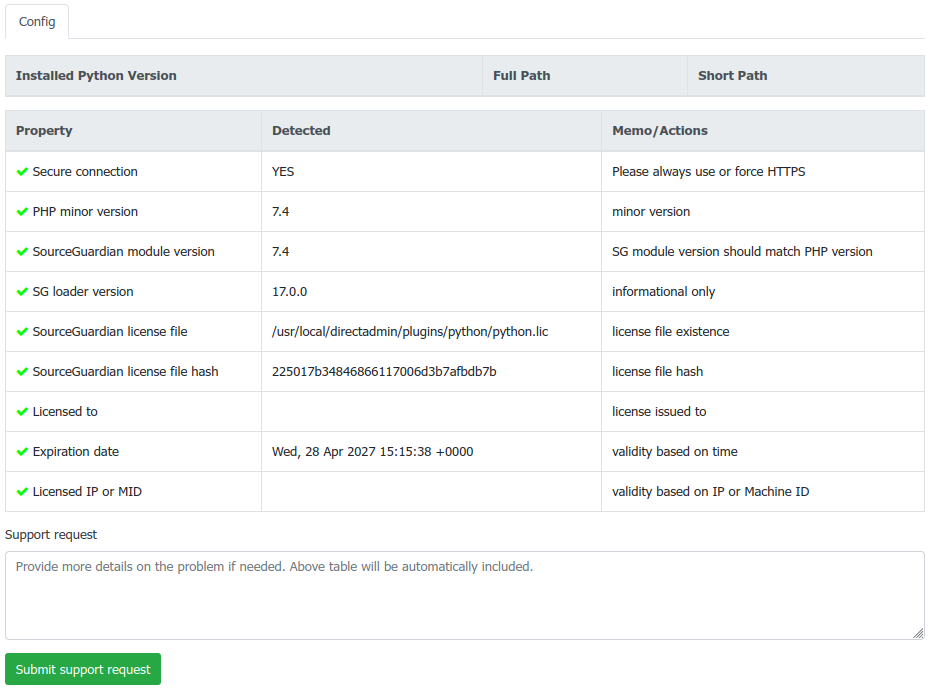
Task: Click the Short Path column header
Action: click(732, 76)
